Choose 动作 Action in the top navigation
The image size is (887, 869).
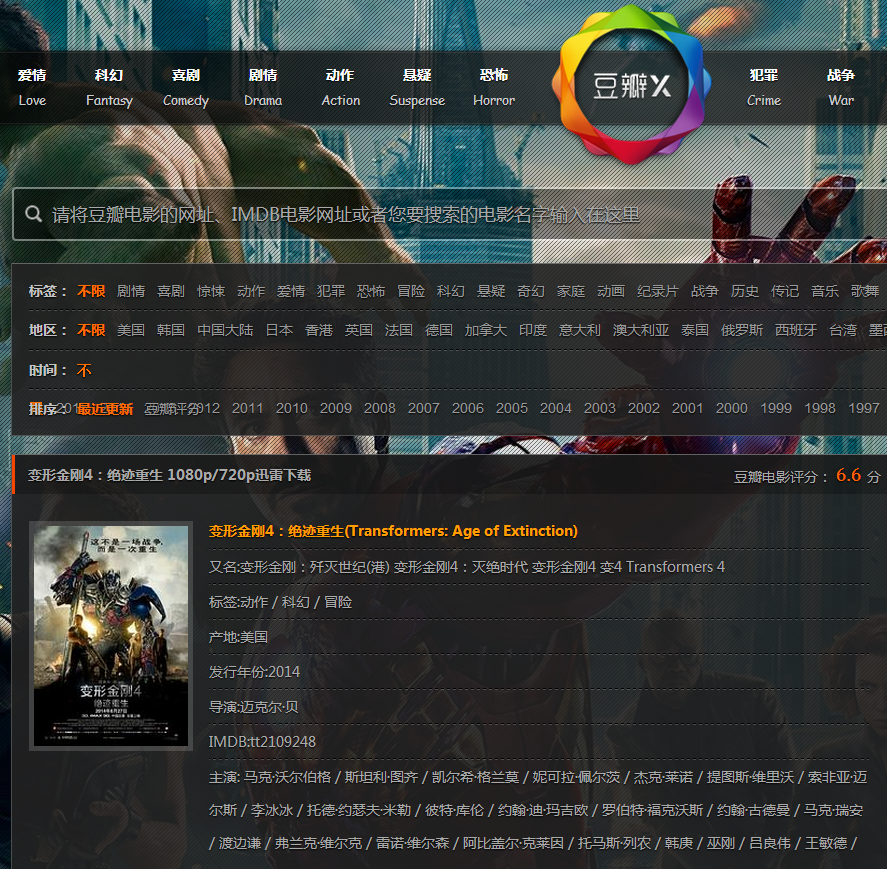click(x=341, y=88)
